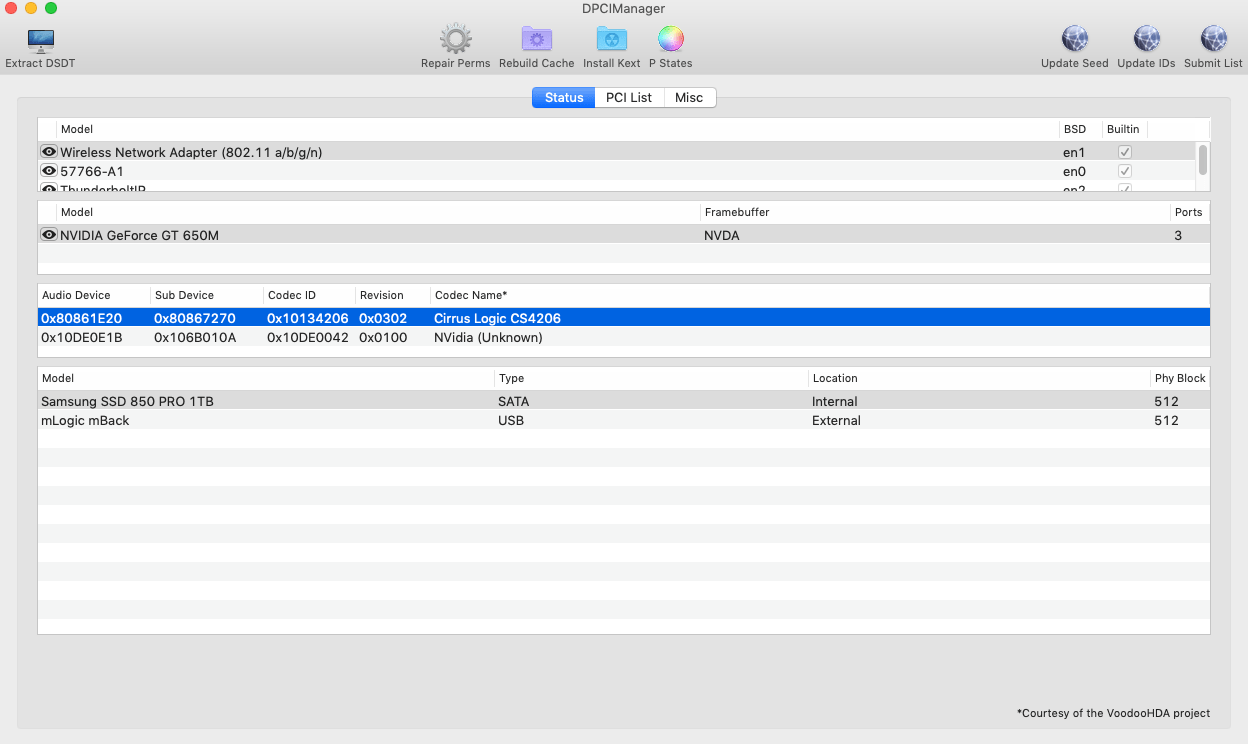Click revision 0x0100 cell
Screen dimensions: 1248x744
[x=384, y=337]
